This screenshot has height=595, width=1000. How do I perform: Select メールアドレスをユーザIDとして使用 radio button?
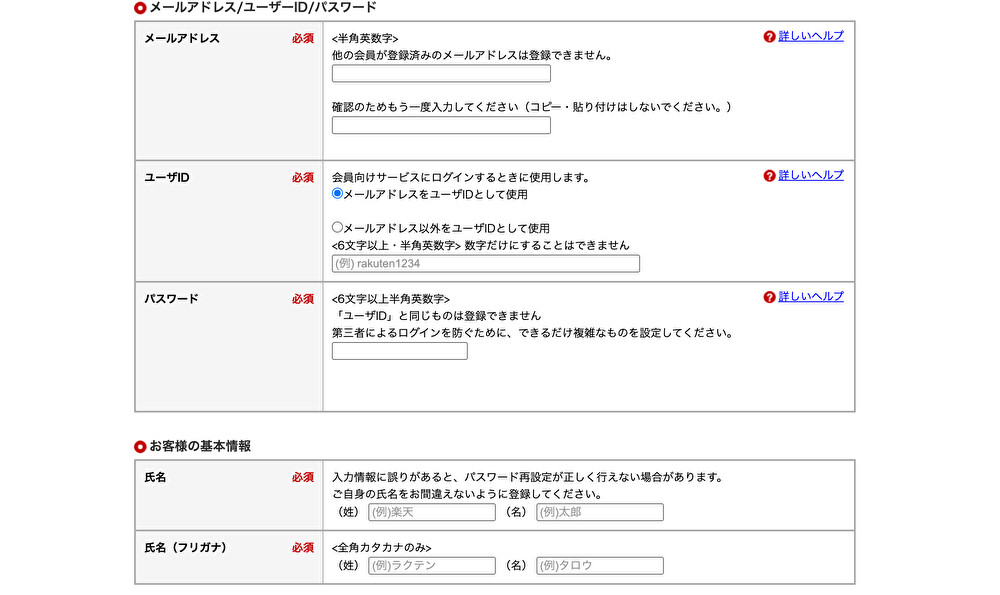click(x=338, y=194)
